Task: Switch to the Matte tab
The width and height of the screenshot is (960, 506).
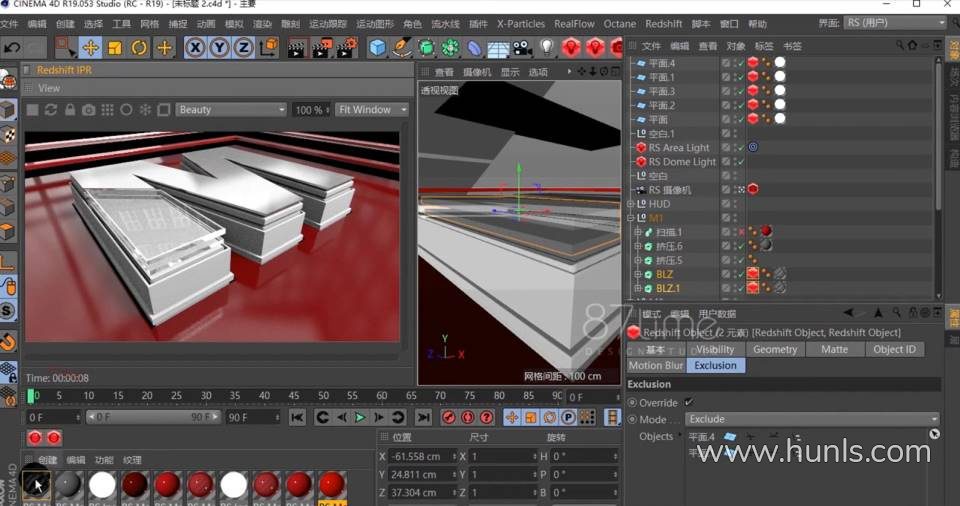Action: [834, 349]
